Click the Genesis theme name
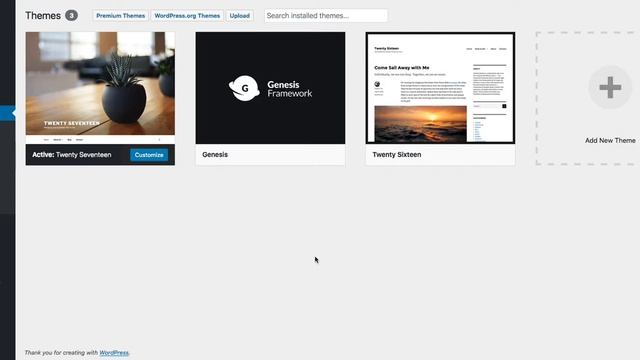Viewport: 640px width, 360px height. tap(215, 155)
